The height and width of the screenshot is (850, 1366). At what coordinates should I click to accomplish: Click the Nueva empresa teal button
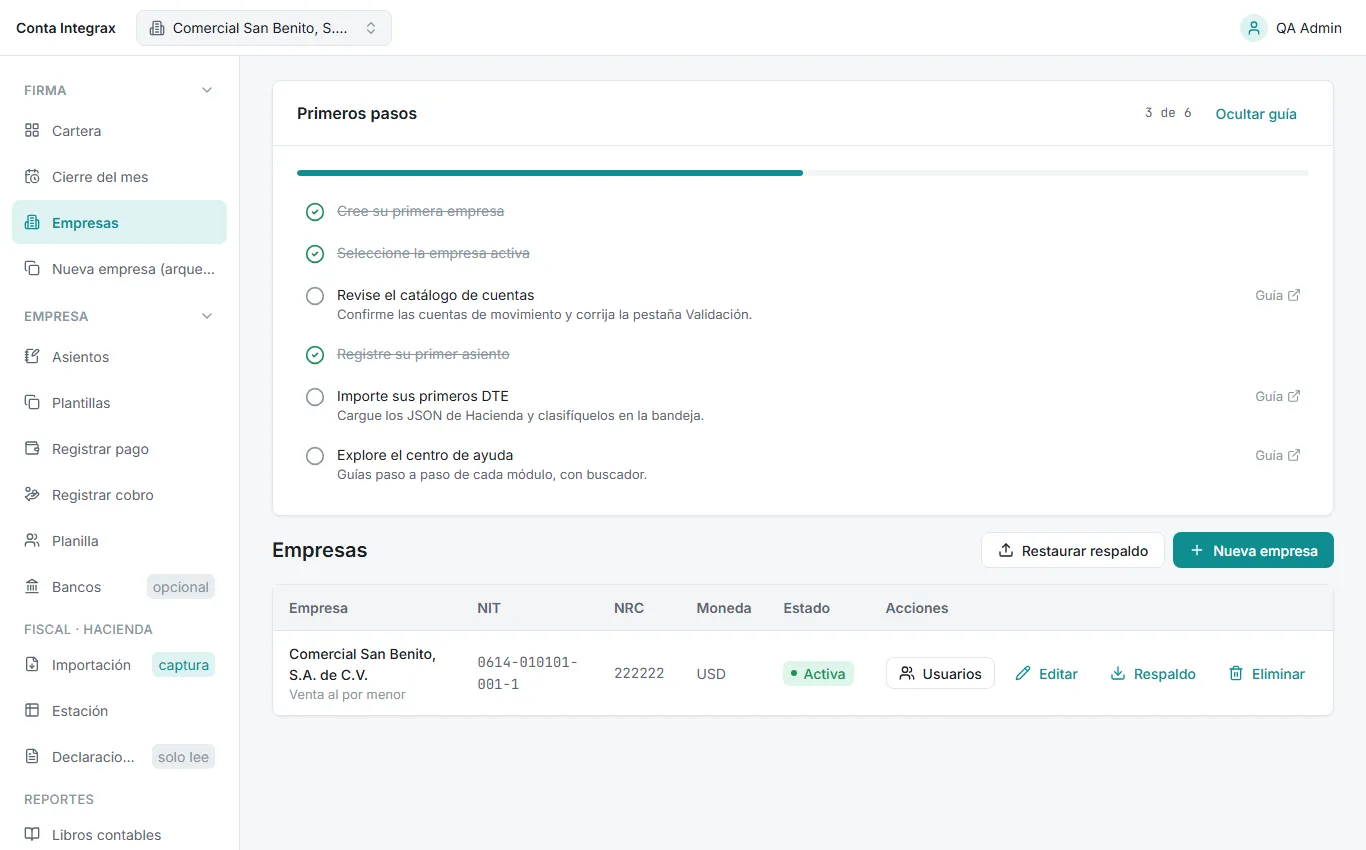pyautogui.click(x=1253, y=551)
